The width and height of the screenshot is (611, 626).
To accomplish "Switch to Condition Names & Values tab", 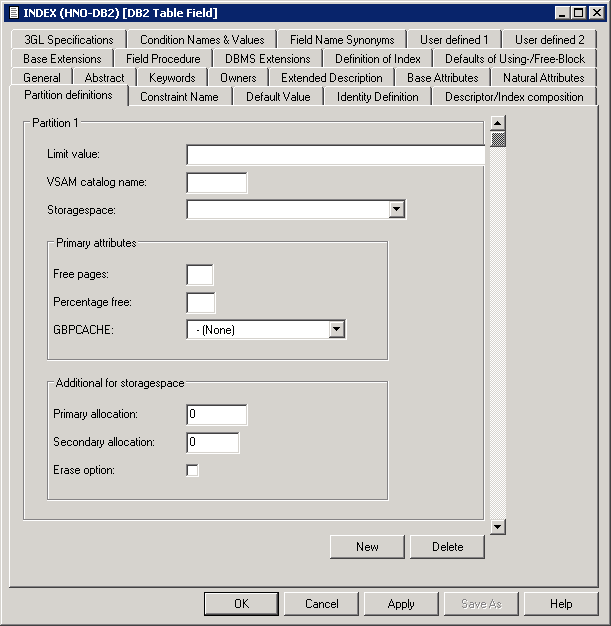I will pyautogui.click(x=202, y=40).
